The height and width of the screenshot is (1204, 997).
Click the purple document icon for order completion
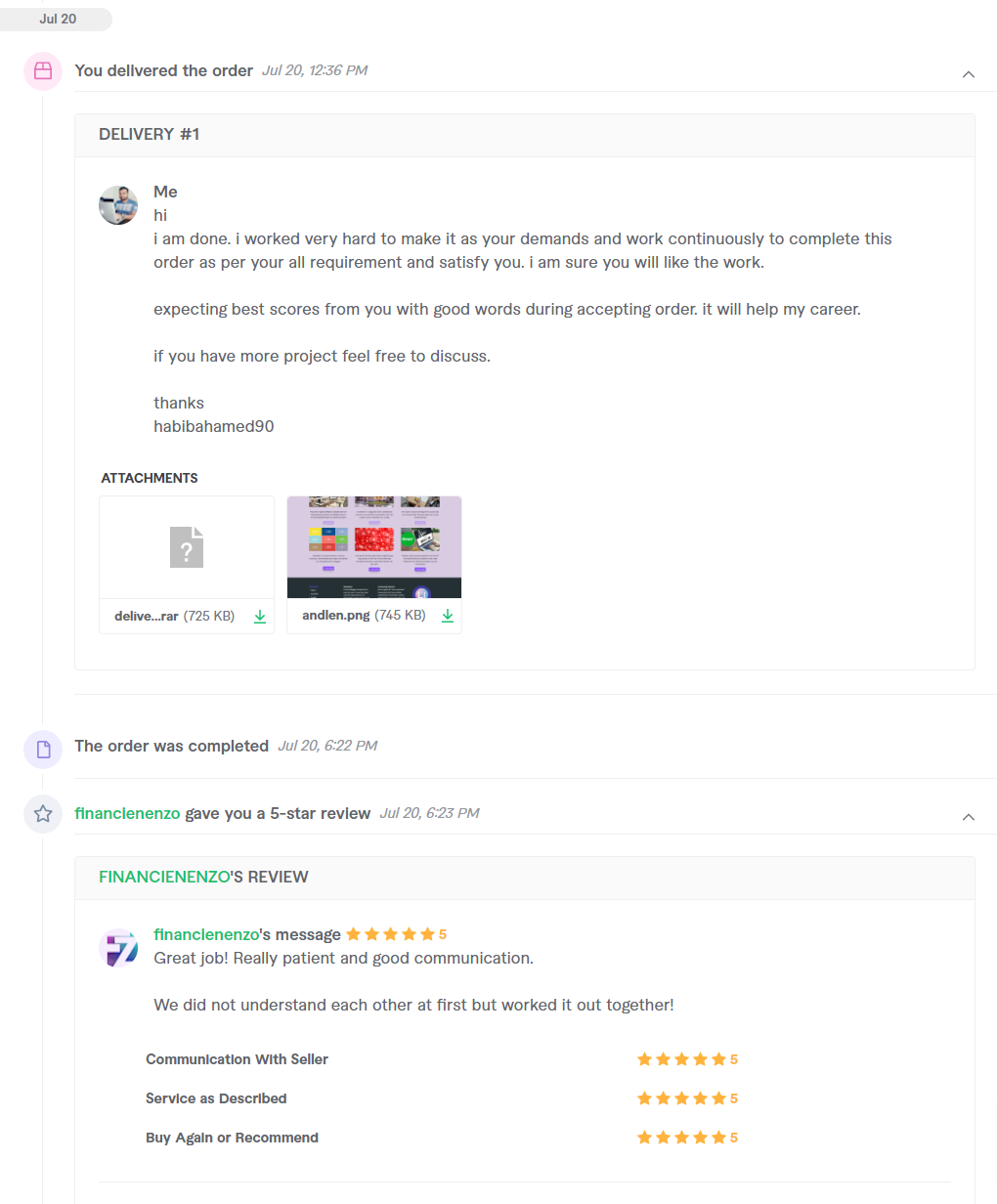[42, 750]
